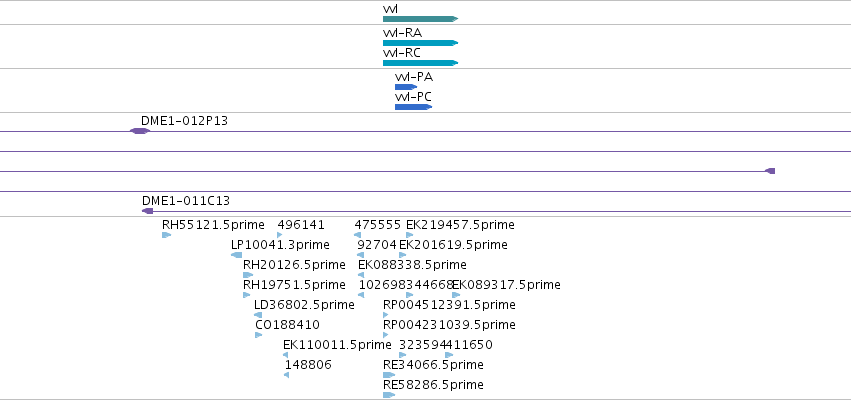Click the vvl-RA transcript bar
Viewport: 851px width, 400px height.
tap(421, 43)
